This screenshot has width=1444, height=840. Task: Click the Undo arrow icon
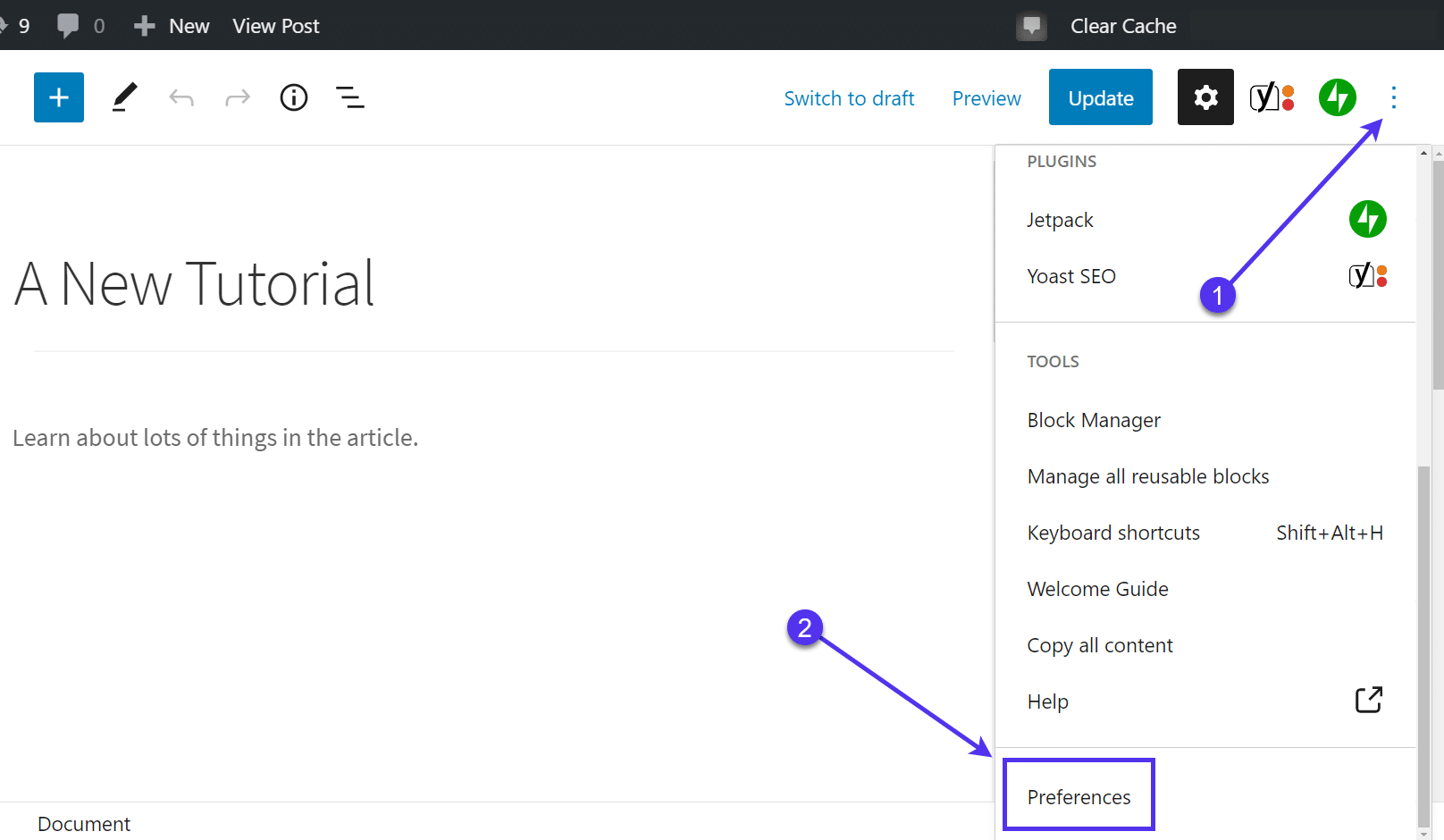181,97
